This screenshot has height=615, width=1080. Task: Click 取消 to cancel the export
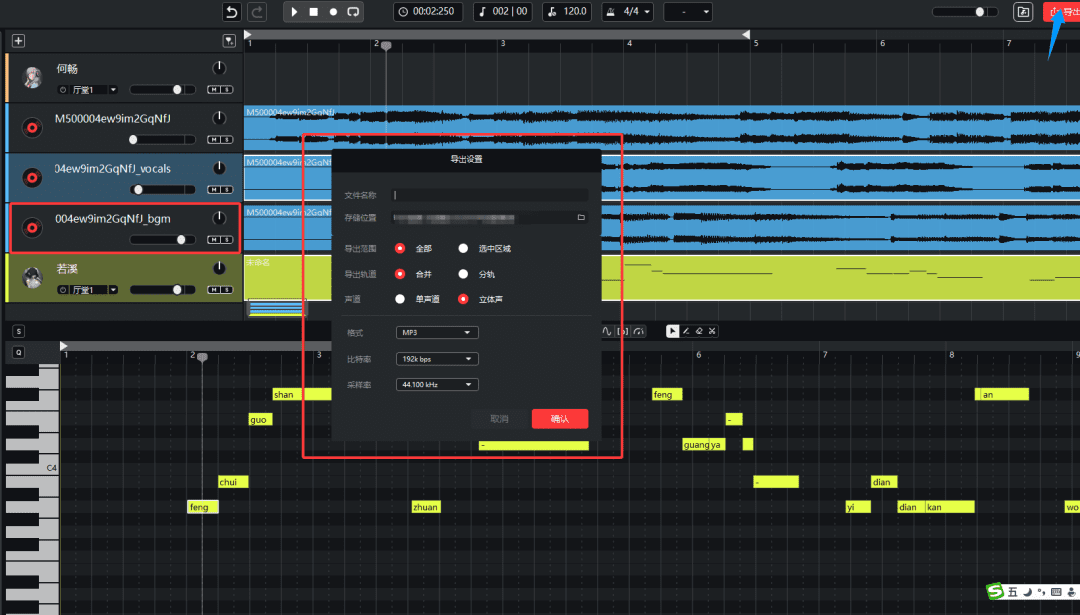point(499,419)
